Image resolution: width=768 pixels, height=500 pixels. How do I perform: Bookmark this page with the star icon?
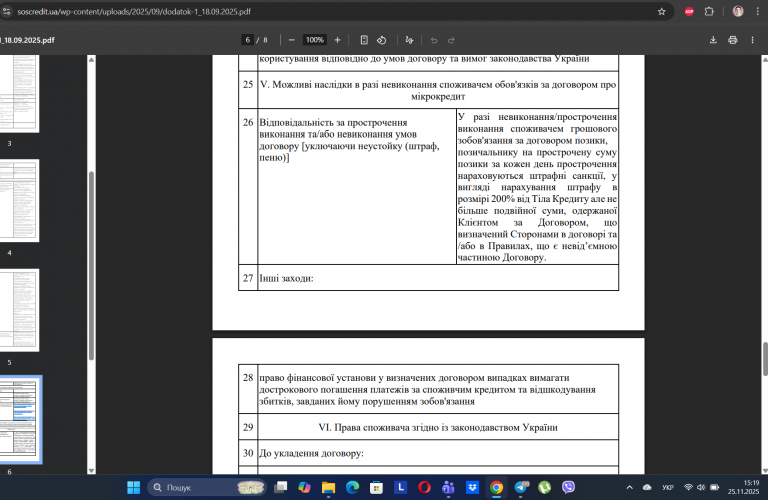point(662,11)
